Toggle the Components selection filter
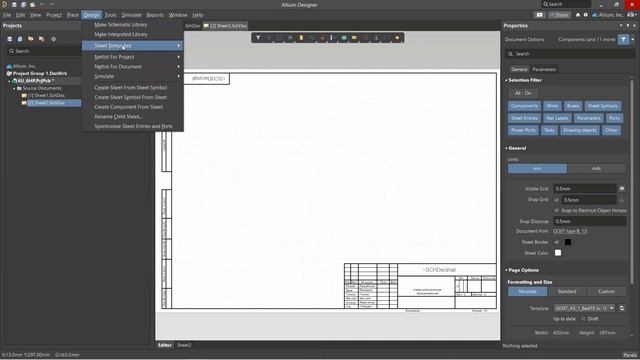Viewport: 640px width, 360px height. tap(524, 106)
